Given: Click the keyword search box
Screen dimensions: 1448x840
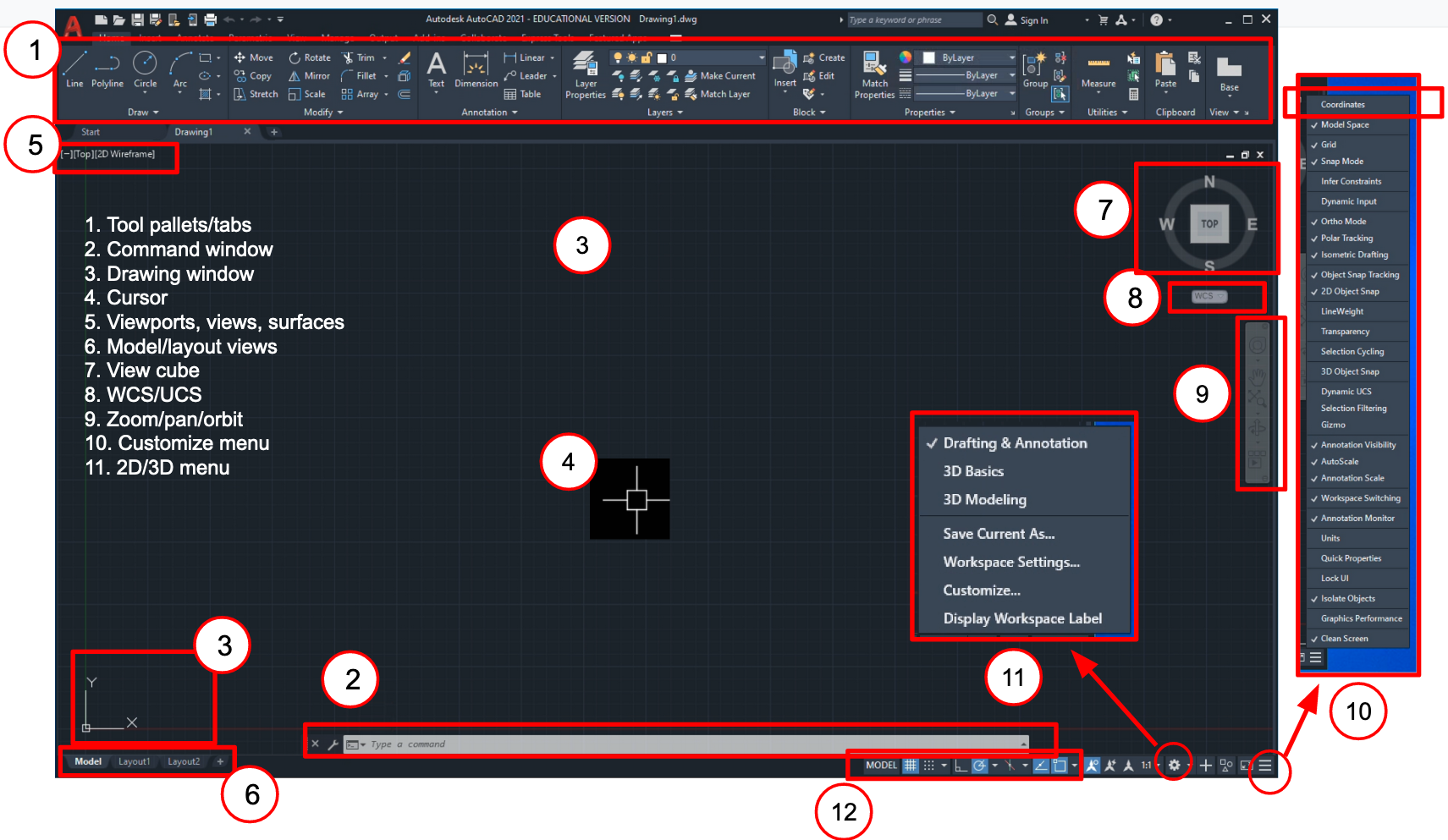Looking at the screenshot, I should pos(914,20).
